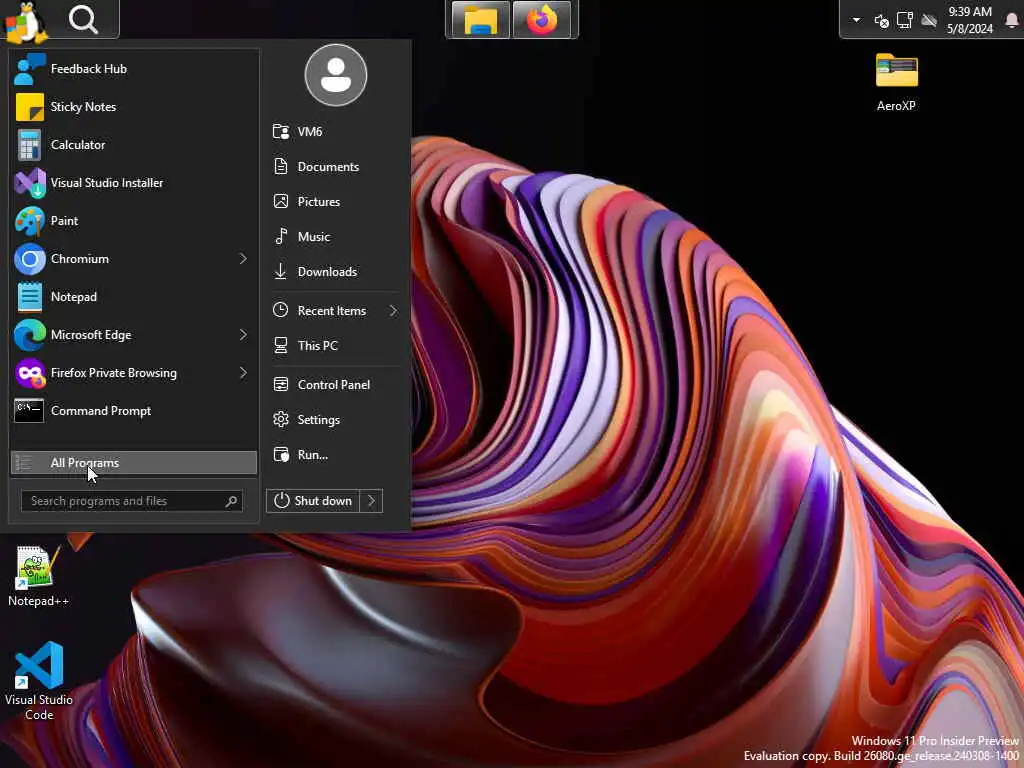The image size is (1024, 768).
Task: Launch Sticky Notes from start menu
Action: [134, 106]
